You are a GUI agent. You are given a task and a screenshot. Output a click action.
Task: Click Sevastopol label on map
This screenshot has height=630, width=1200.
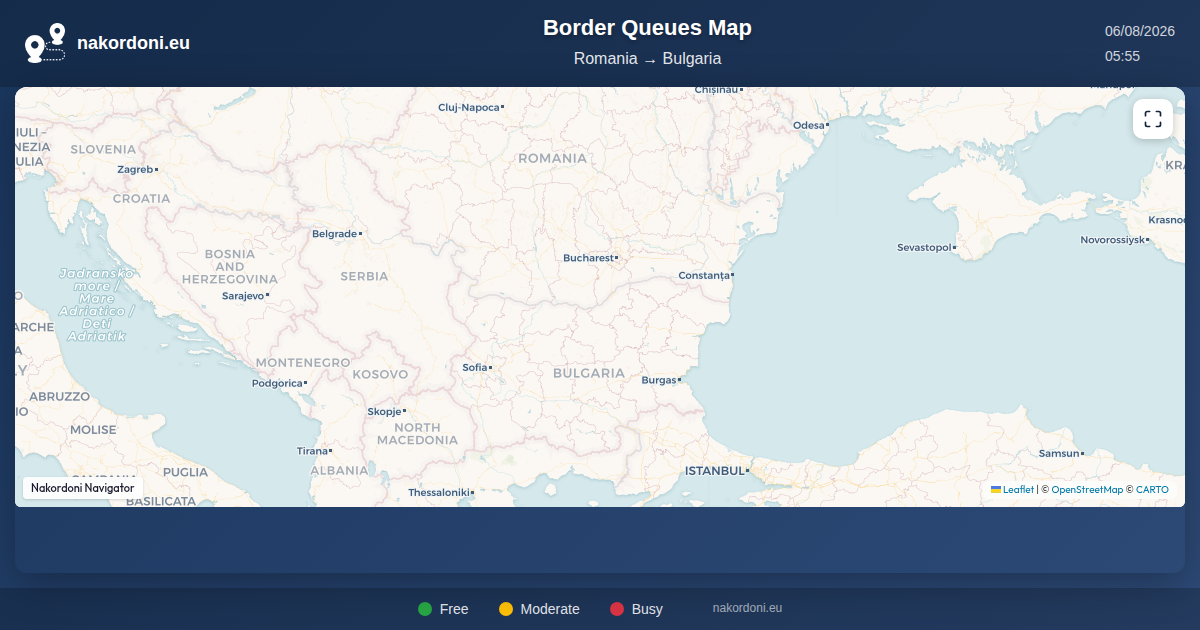(924, 247)
